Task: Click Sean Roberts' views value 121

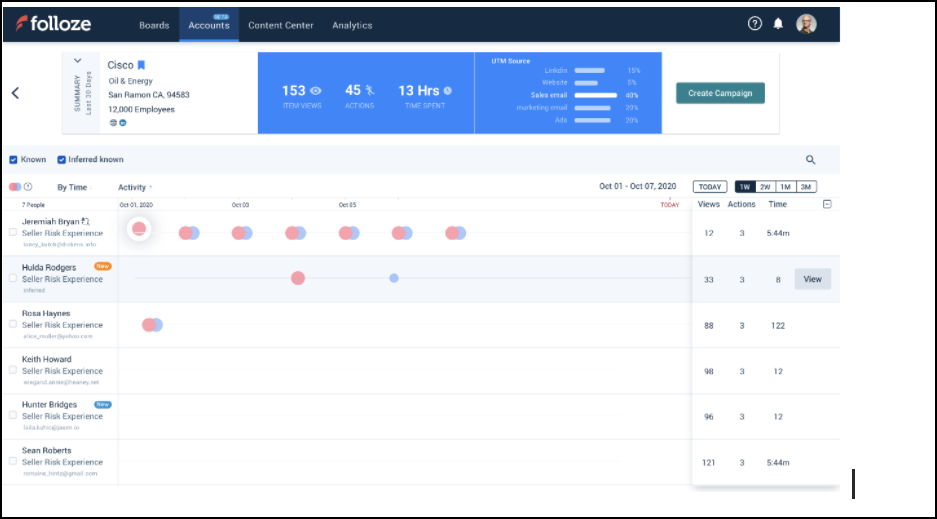Action: [708, 462]
